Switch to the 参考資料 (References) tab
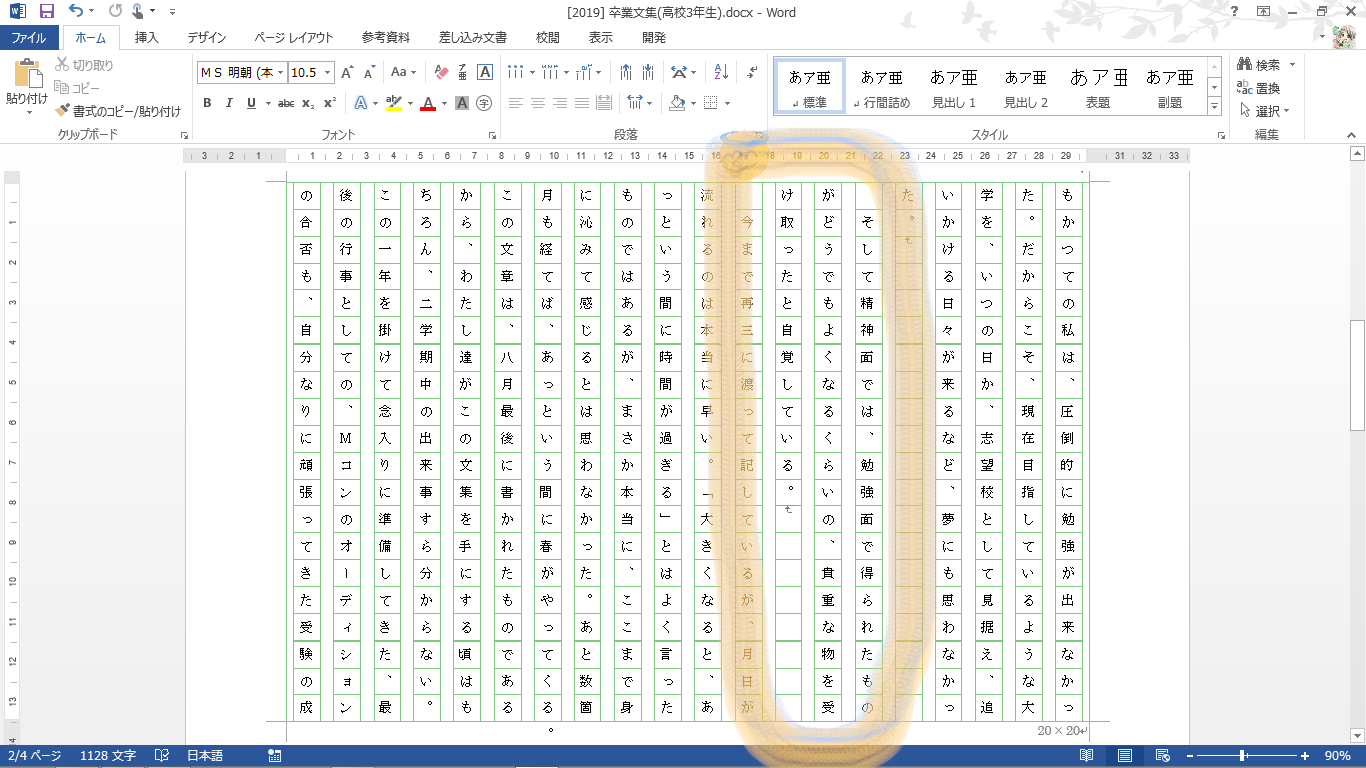Viewport: 1366px width, 768px height. (386, 38)
